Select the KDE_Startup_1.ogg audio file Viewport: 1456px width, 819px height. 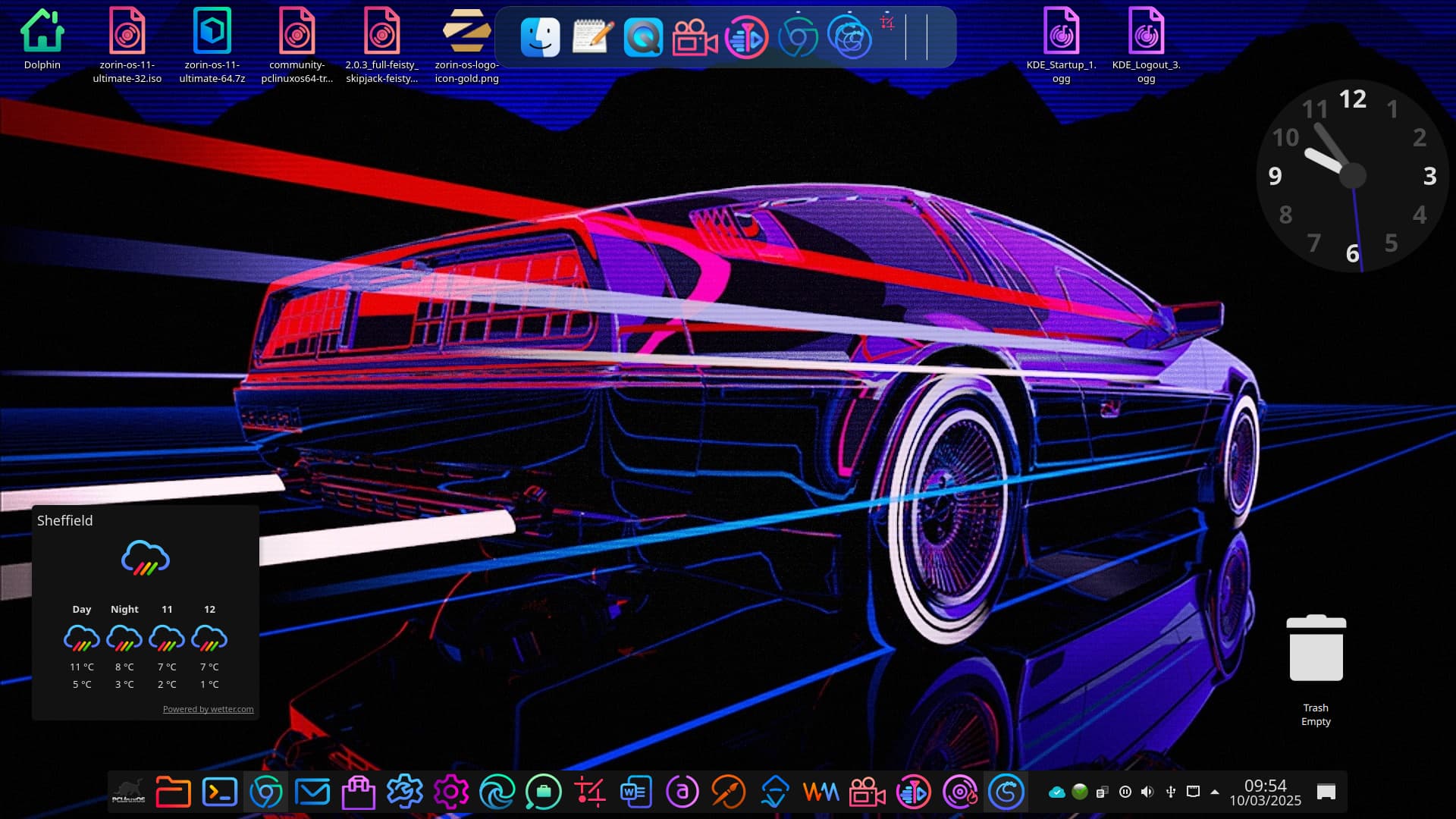pyautogui.click(x=1061, y=44)
